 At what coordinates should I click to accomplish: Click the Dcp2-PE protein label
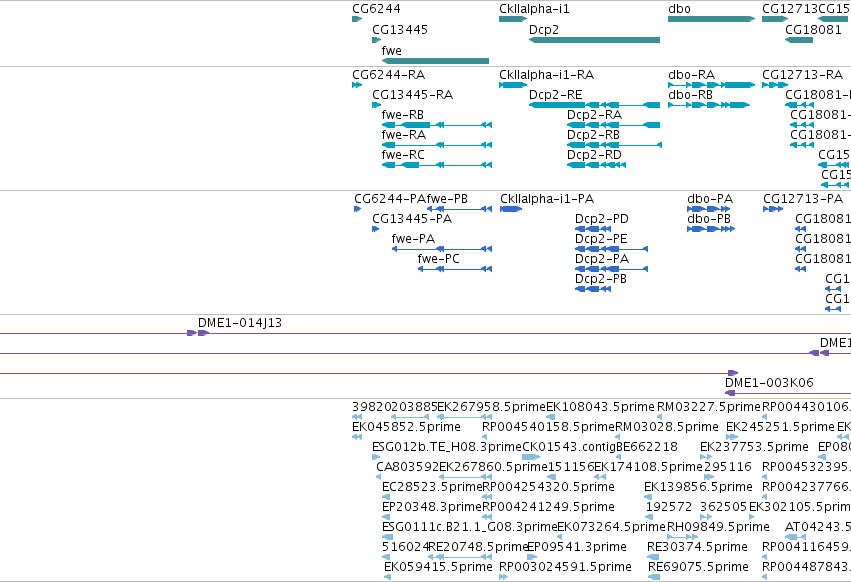(601, 239)
